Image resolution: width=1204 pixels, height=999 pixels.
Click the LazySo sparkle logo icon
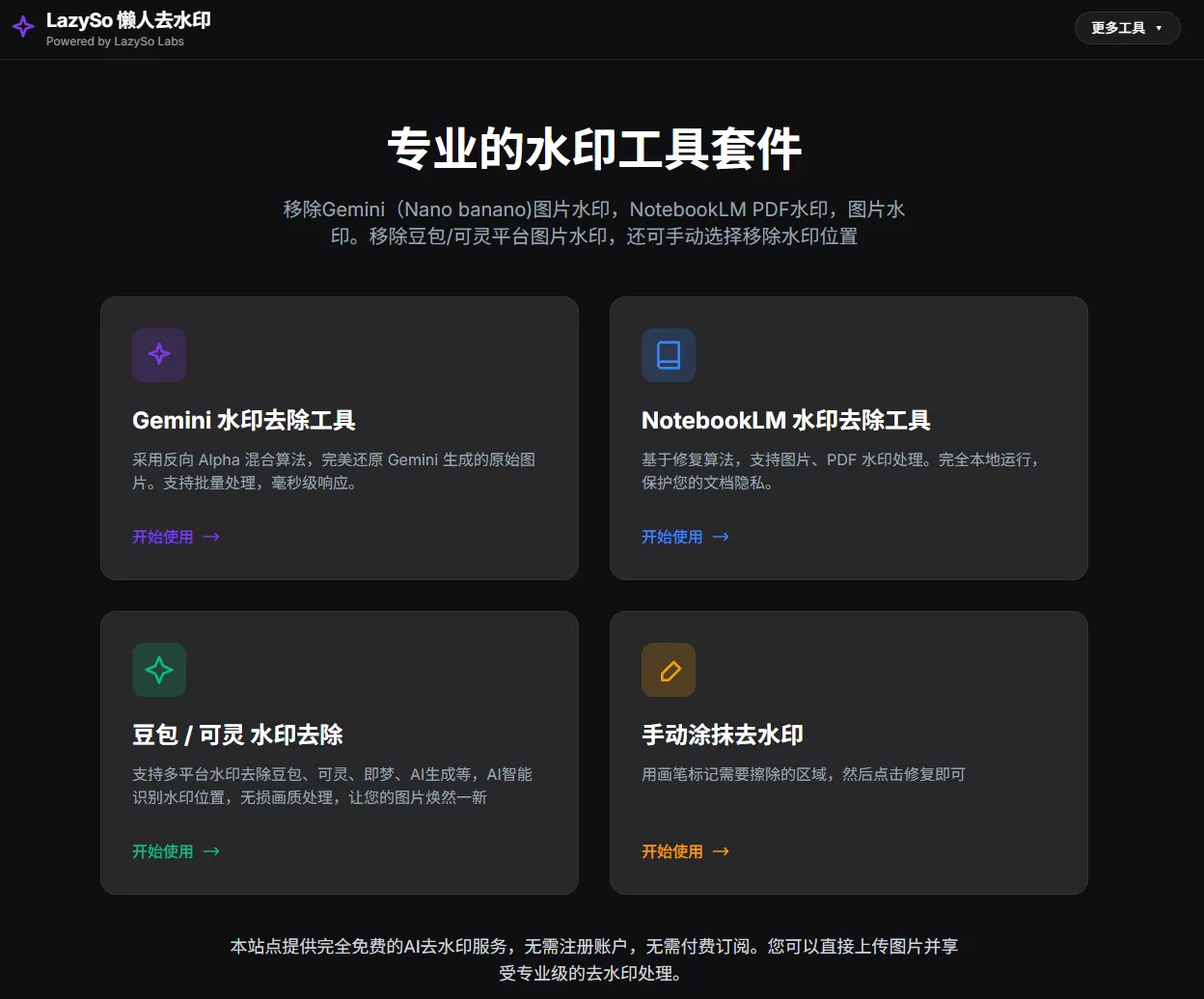22,27
